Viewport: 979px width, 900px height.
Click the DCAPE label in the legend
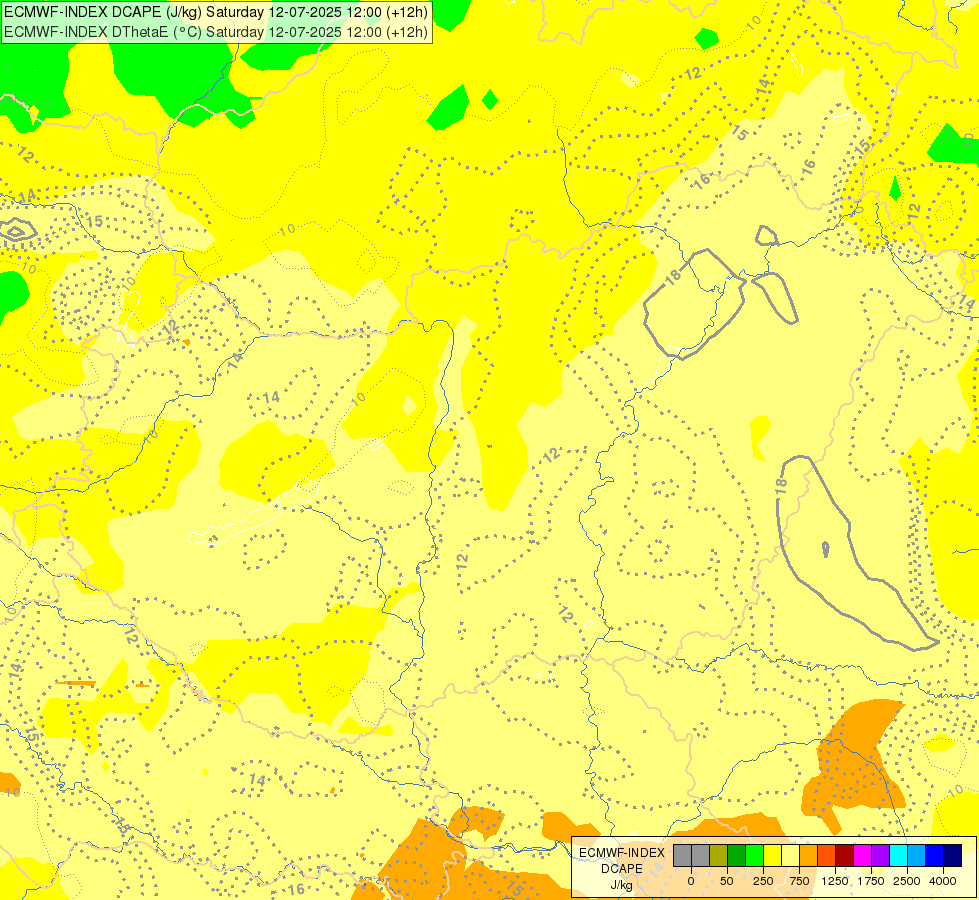[622, 869]
